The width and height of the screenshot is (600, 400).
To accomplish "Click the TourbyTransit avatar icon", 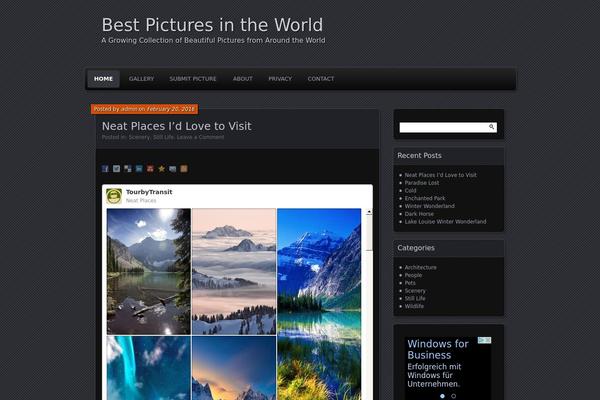I will click(114, 196).
